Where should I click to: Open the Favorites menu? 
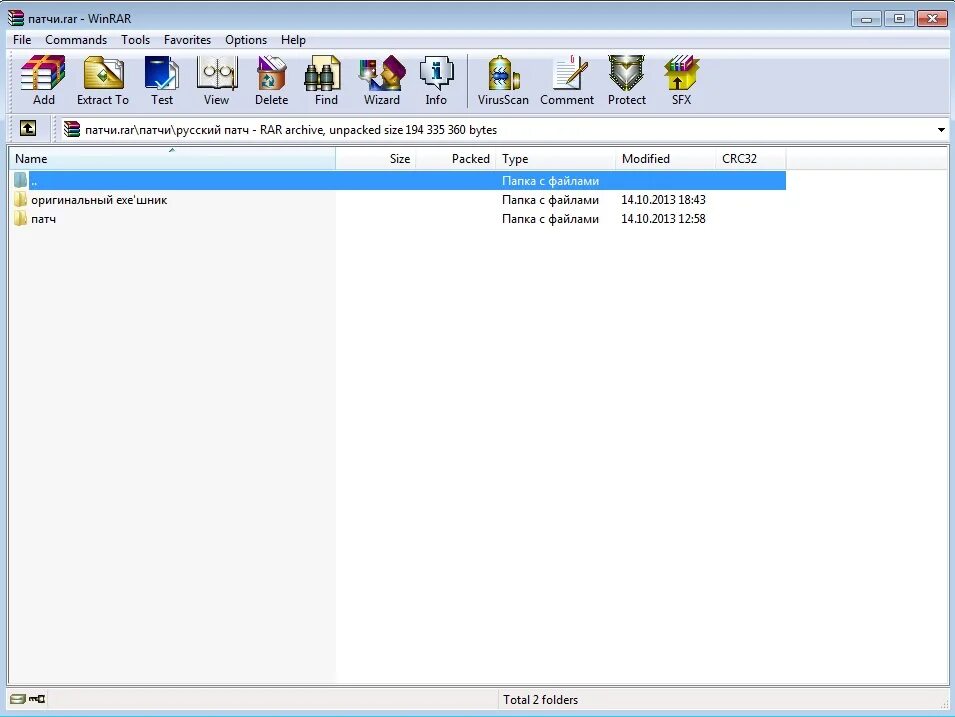187,40
